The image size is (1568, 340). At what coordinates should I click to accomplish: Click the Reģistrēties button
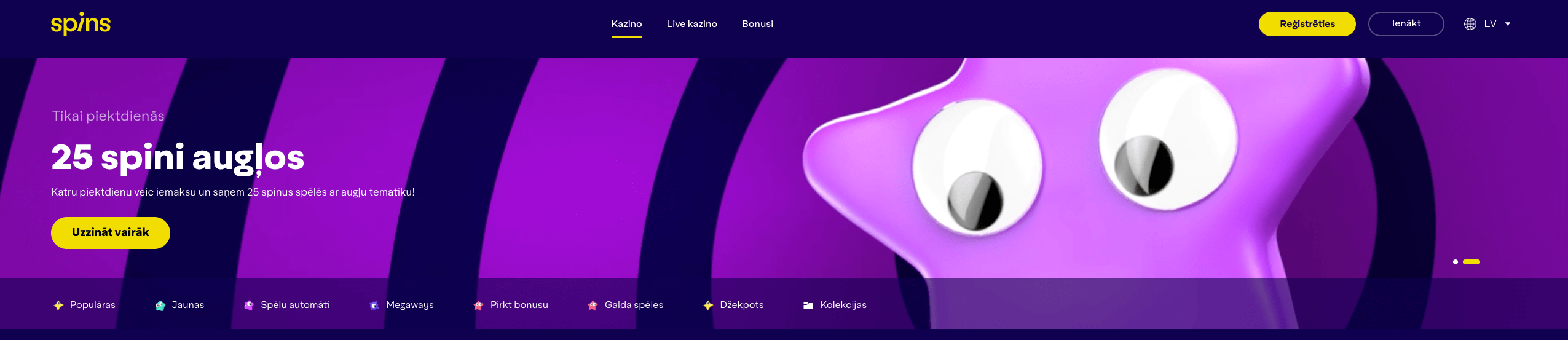1307,24
